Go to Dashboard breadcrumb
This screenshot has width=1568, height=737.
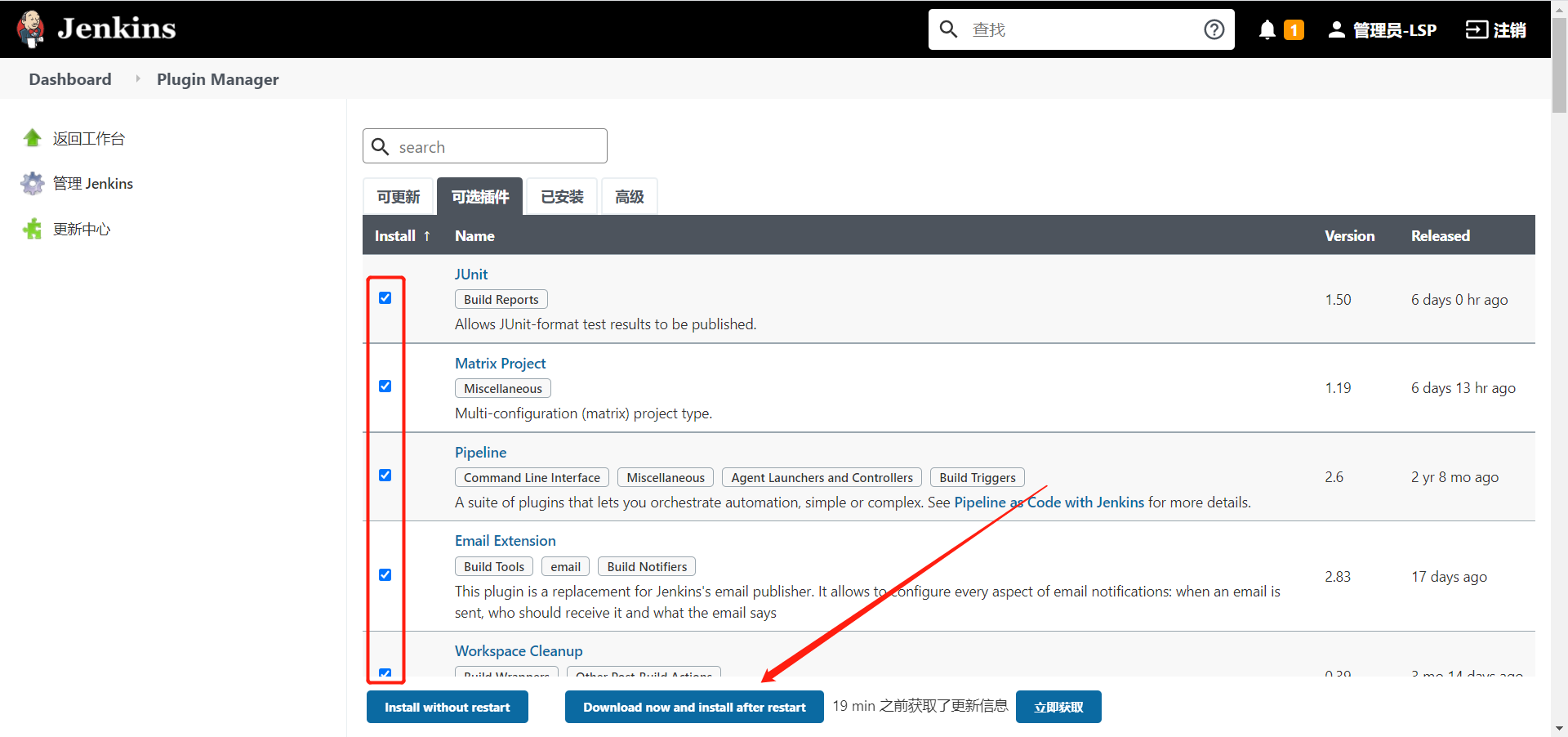point(70,79)
